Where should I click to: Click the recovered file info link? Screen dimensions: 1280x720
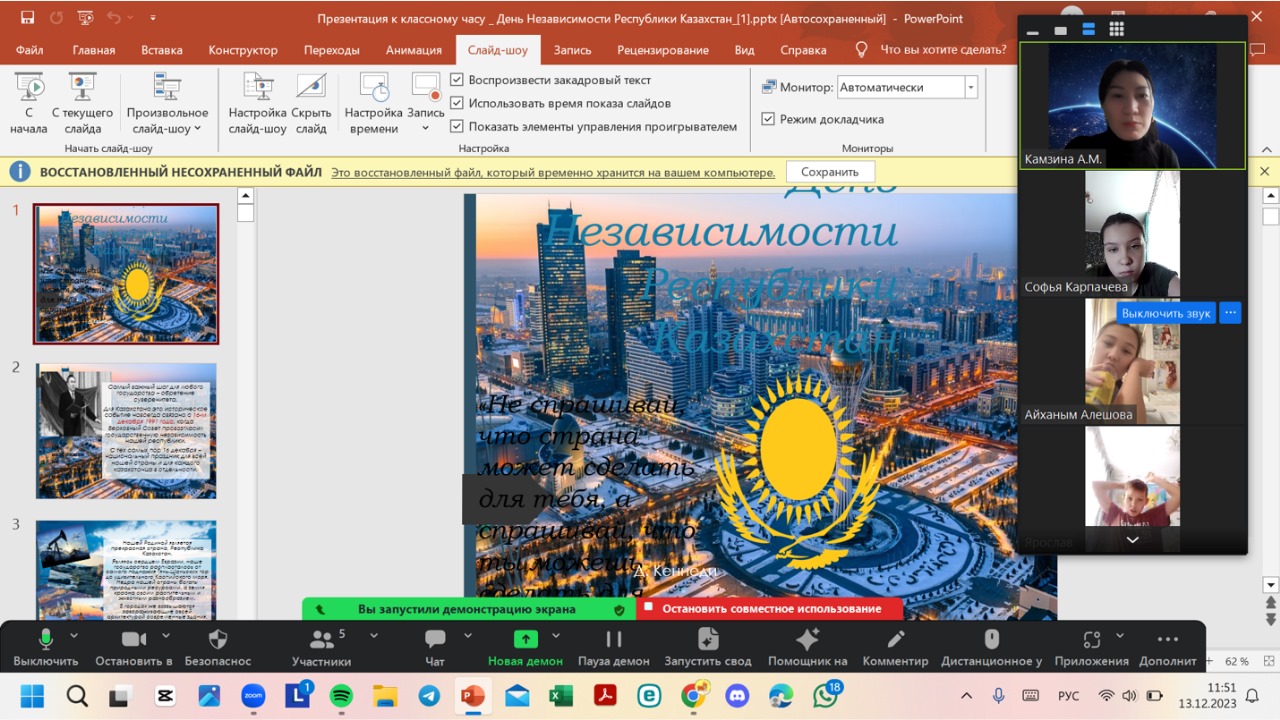point(553,172)
